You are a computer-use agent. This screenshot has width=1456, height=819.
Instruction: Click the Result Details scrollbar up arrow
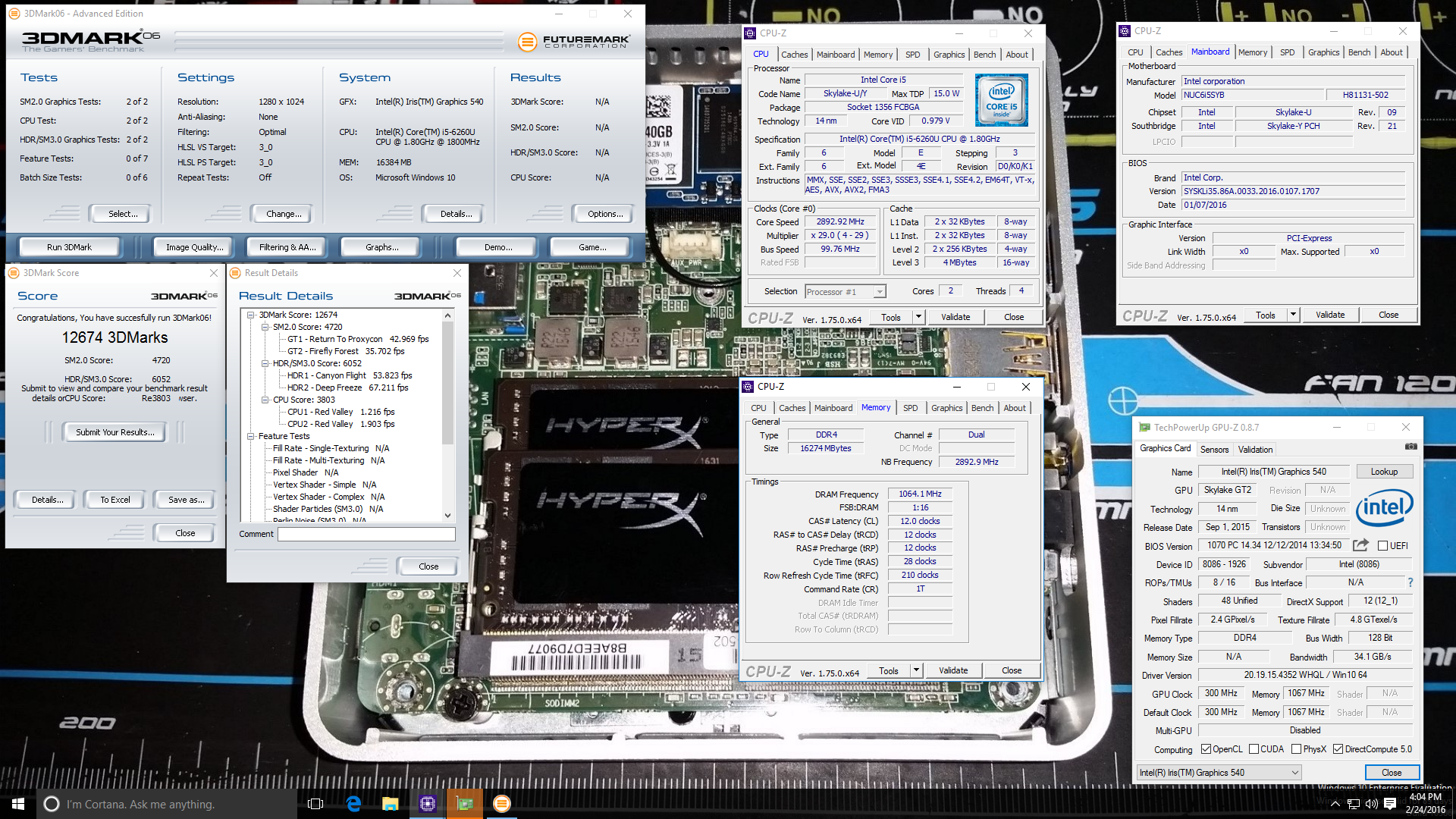447,315
